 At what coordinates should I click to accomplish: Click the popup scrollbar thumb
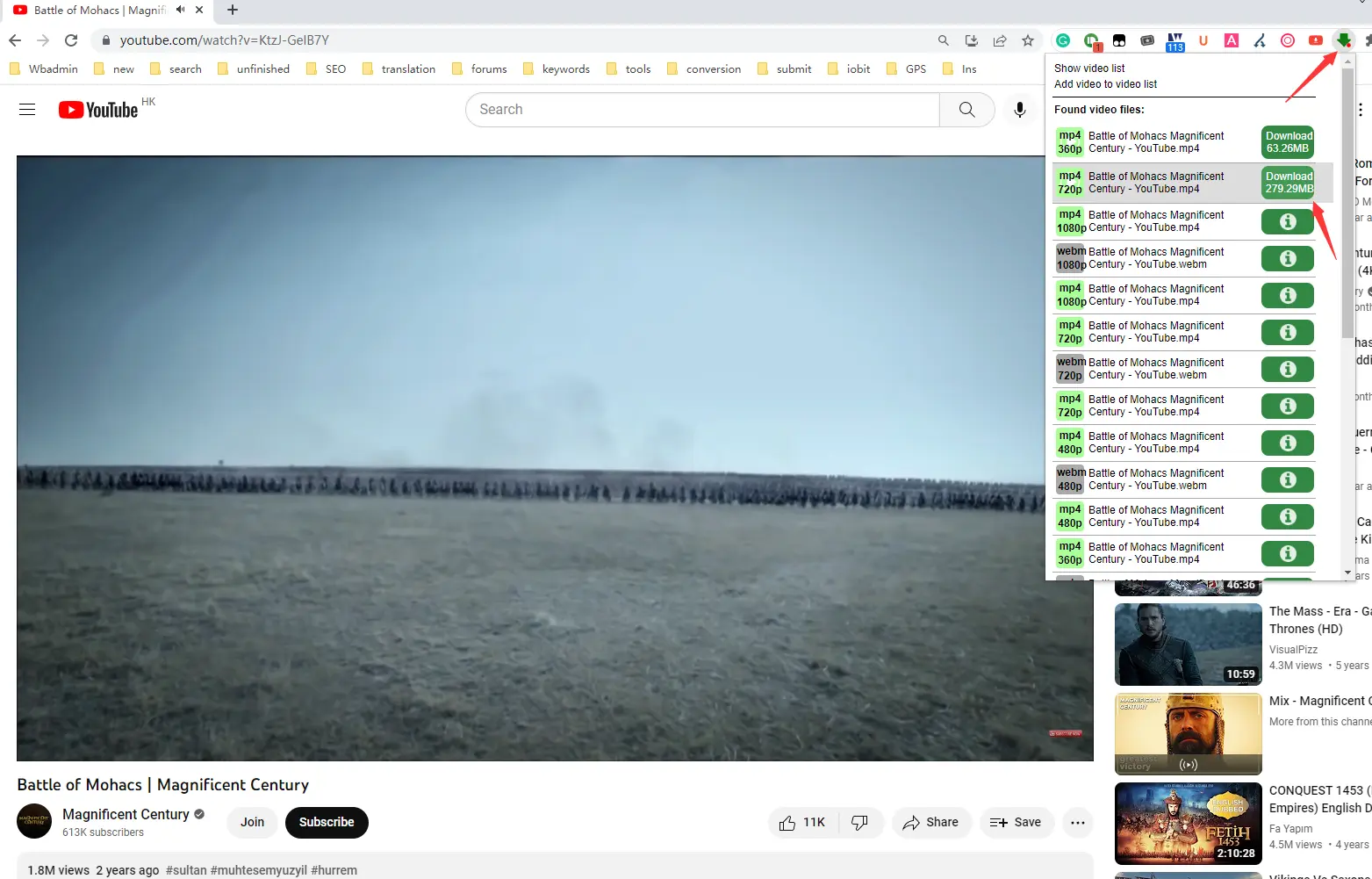click(x=1348, y=202)
